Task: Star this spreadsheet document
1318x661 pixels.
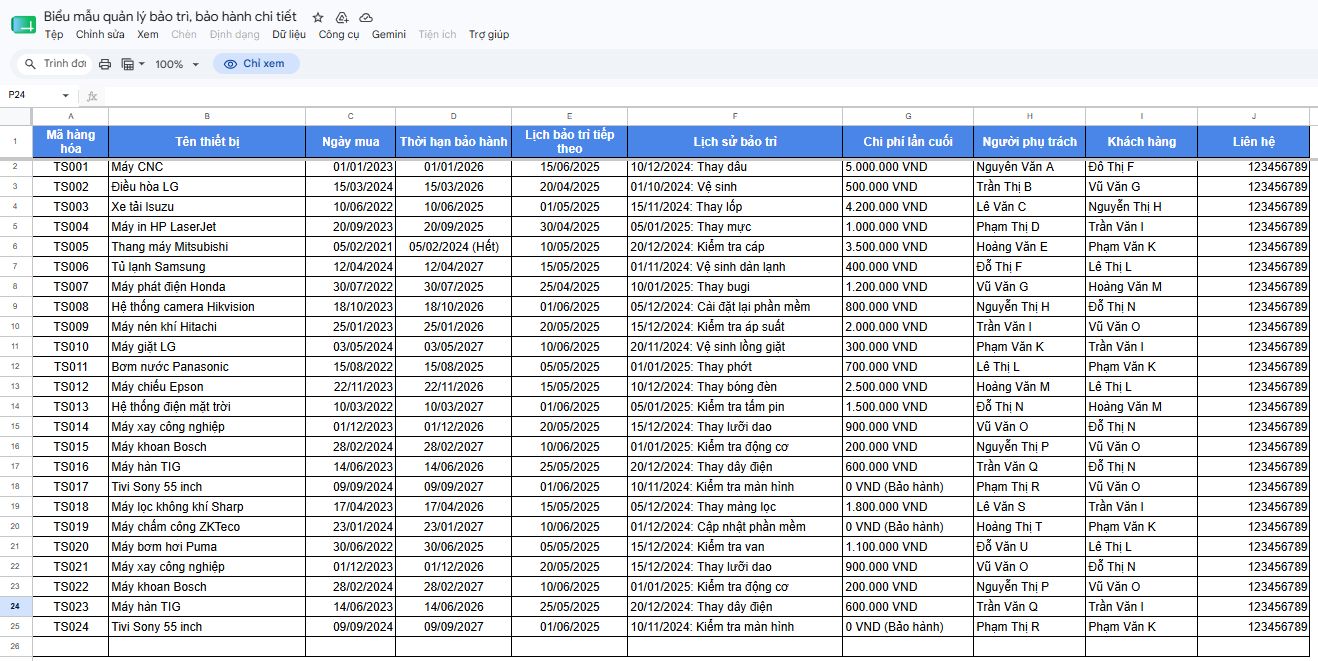Action: point(318,18)
